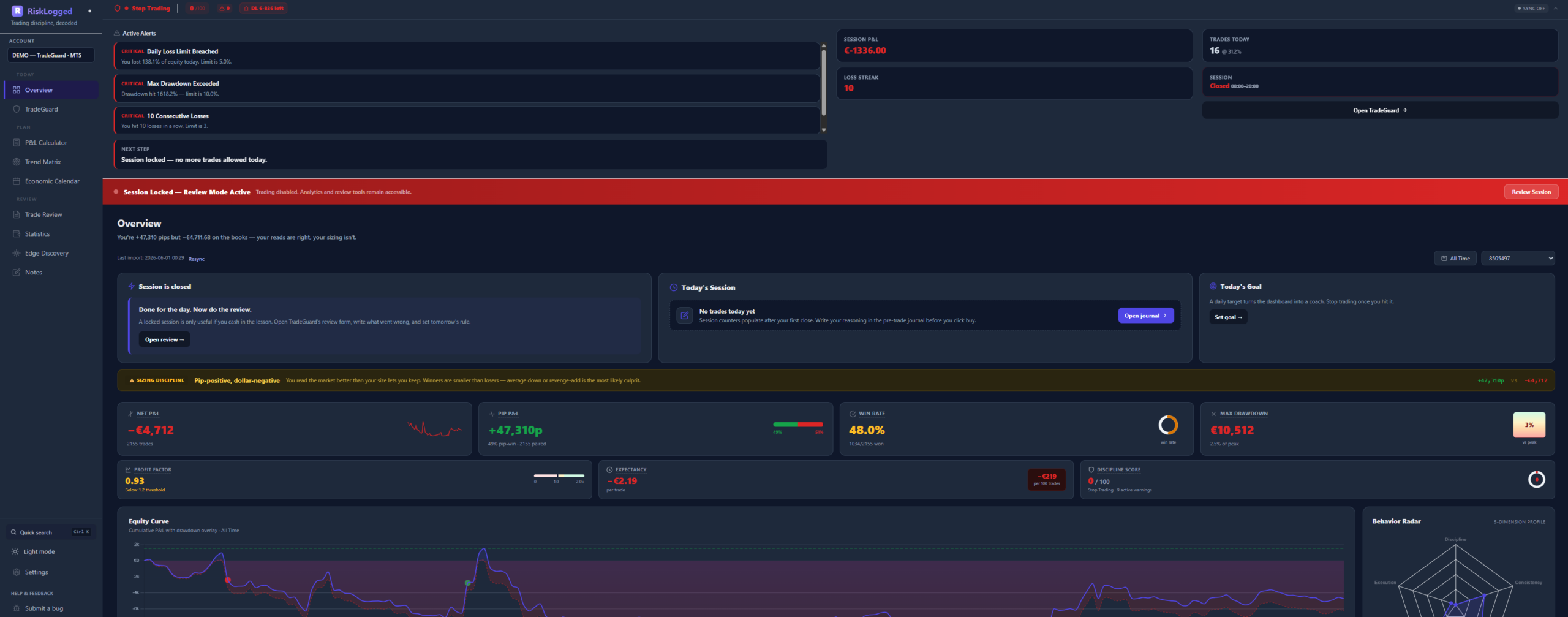
Task: Click the TradeGuard shield icon in sidebar
Action: (17, 109)
